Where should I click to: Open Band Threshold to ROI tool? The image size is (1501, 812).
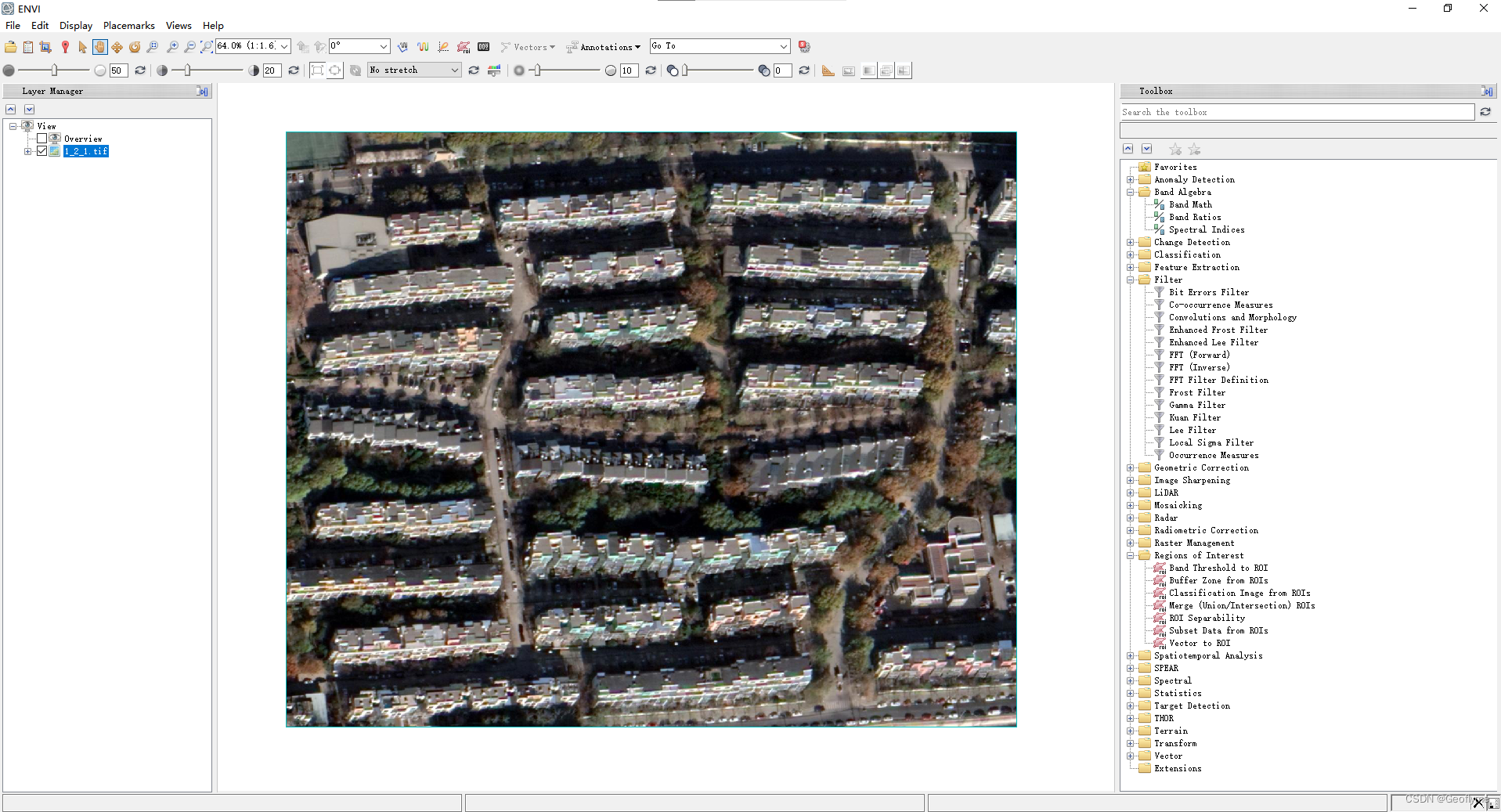(x=1218, y=568)
